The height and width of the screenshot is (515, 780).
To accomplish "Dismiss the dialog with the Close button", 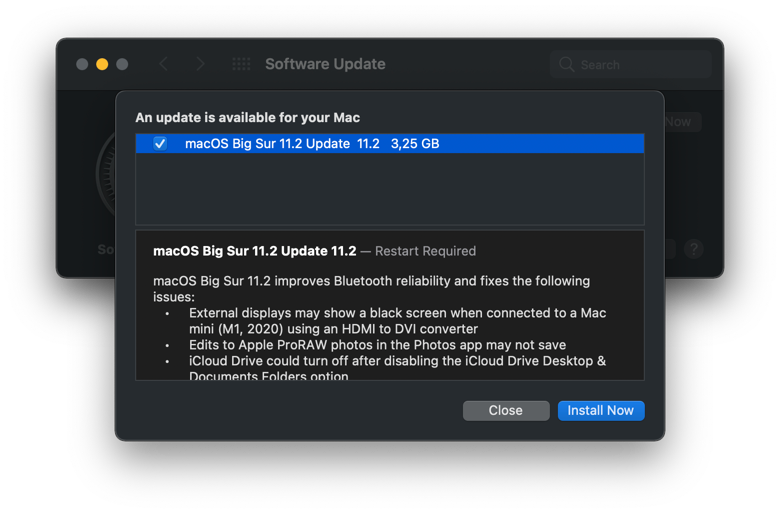I will [x=505, y=410].
